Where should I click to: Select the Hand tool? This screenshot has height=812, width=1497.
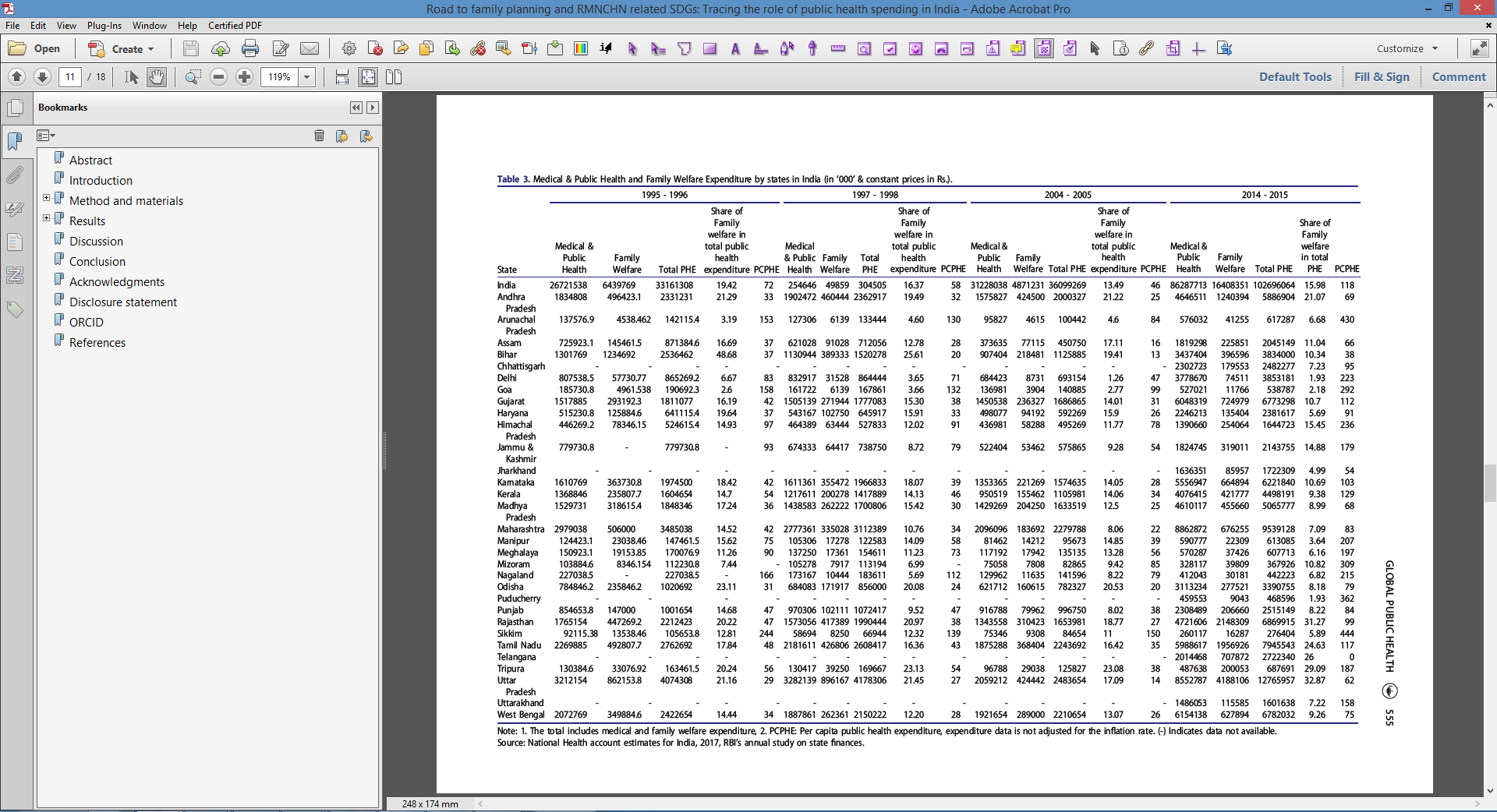[x=157, y=77]
